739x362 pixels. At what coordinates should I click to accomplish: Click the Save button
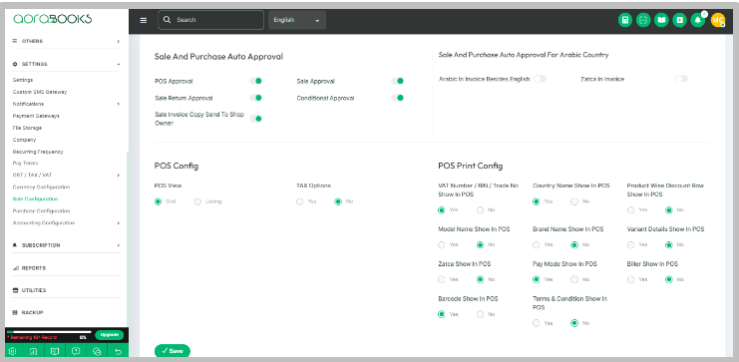pos(172,351)
